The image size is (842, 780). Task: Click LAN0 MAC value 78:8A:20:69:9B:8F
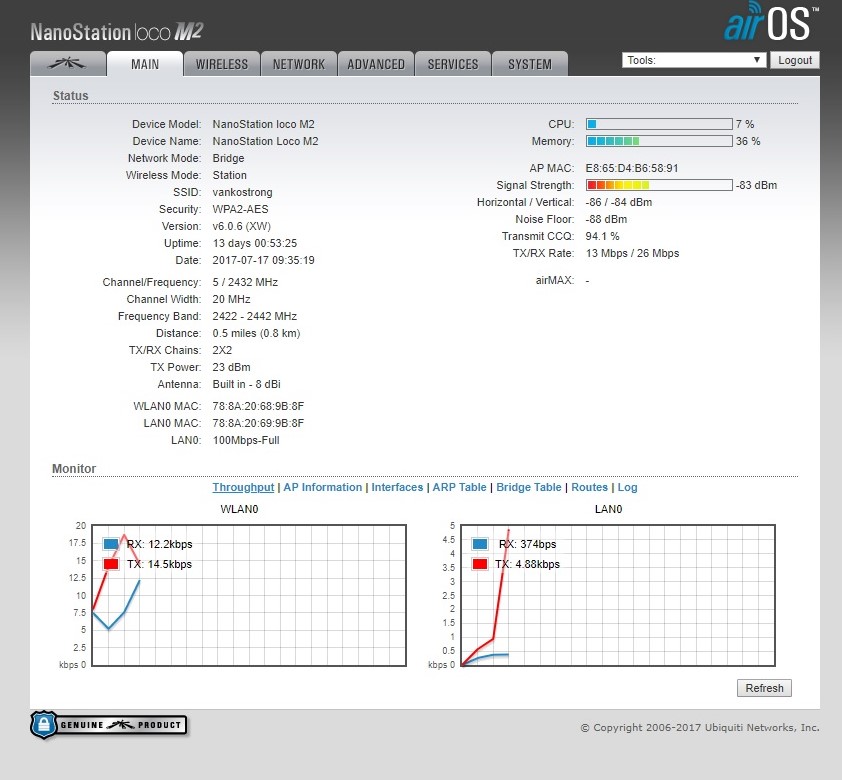point(258,423)
